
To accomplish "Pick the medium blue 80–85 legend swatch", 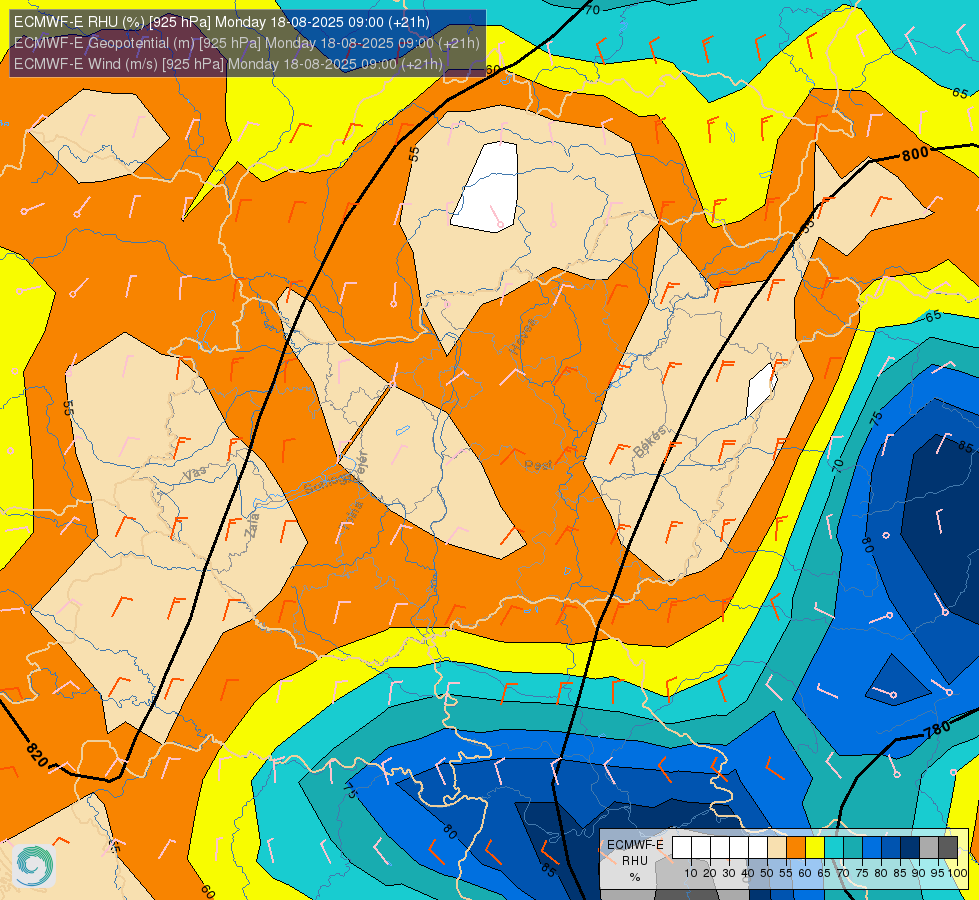I will pyautogui.click(x=891, y=847).
